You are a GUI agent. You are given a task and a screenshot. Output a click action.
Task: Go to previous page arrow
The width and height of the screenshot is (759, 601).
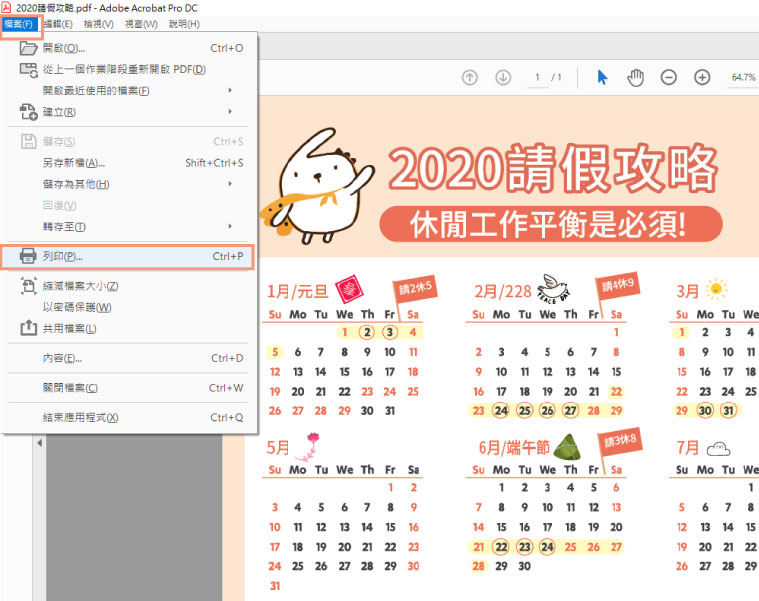tap(470, 77)
